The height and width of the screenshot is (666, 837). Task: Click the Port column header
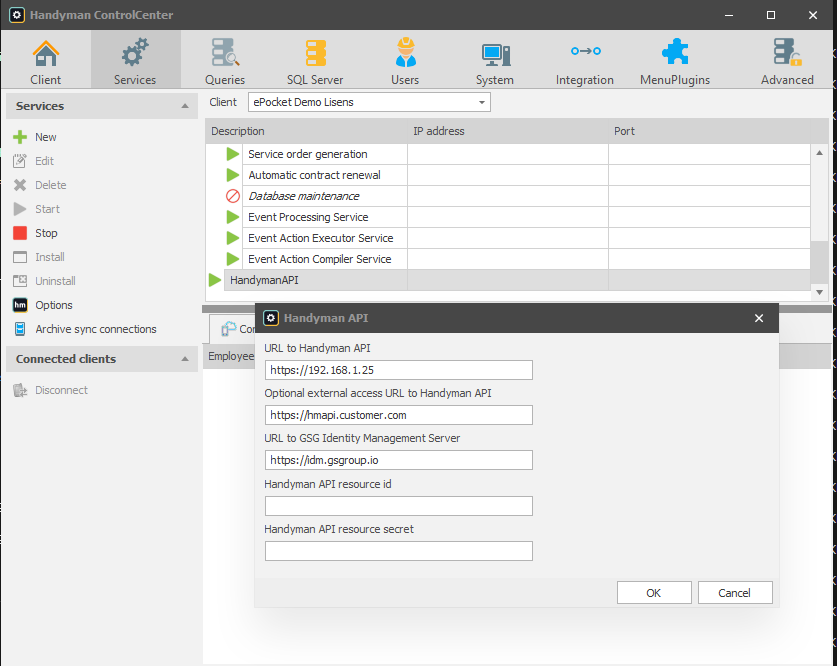pyautogui.click(x=709, y=131)
